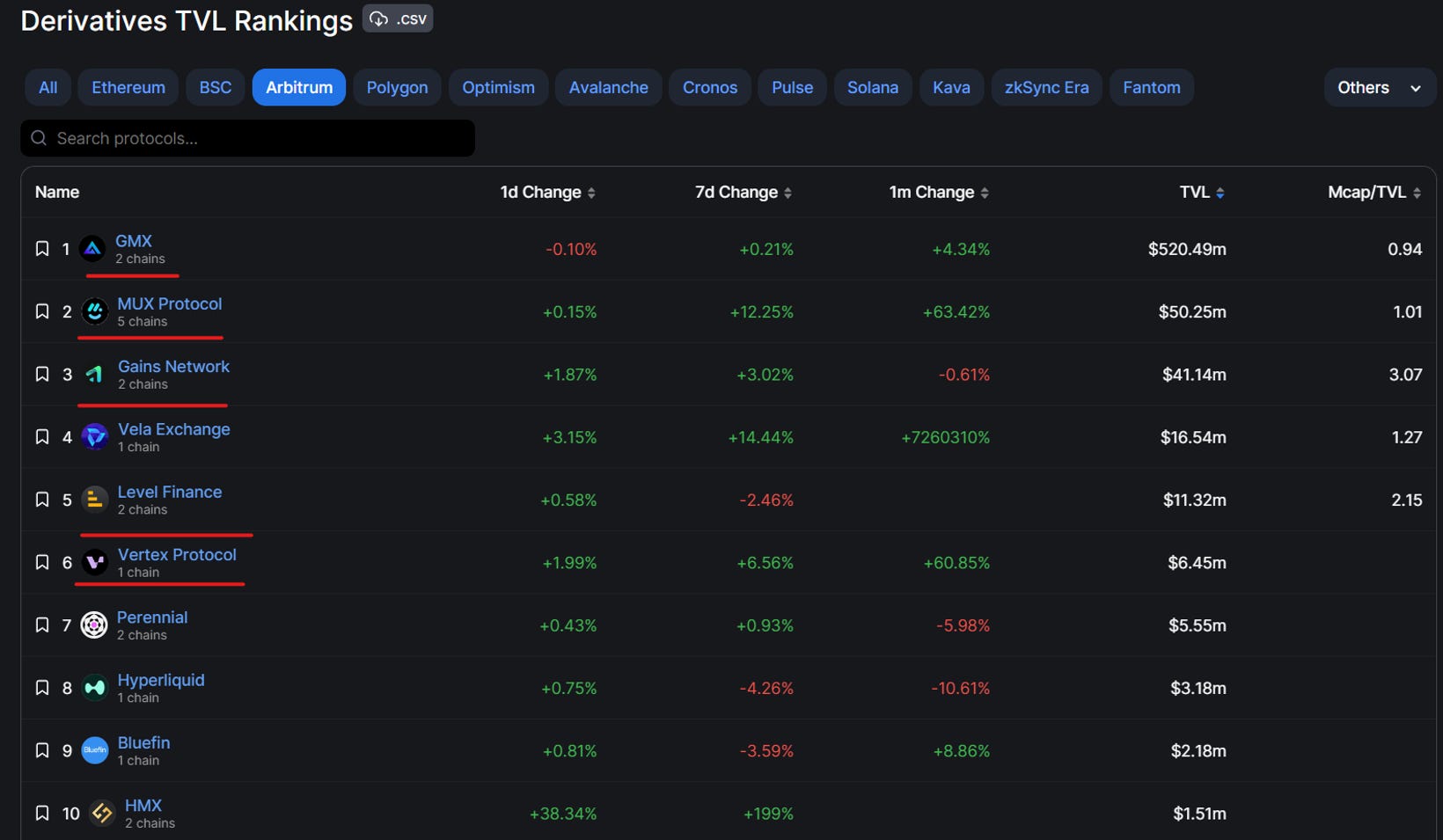Sort by 7d Change column arrows
This screenshot has width=1443, height=840.
787,193
